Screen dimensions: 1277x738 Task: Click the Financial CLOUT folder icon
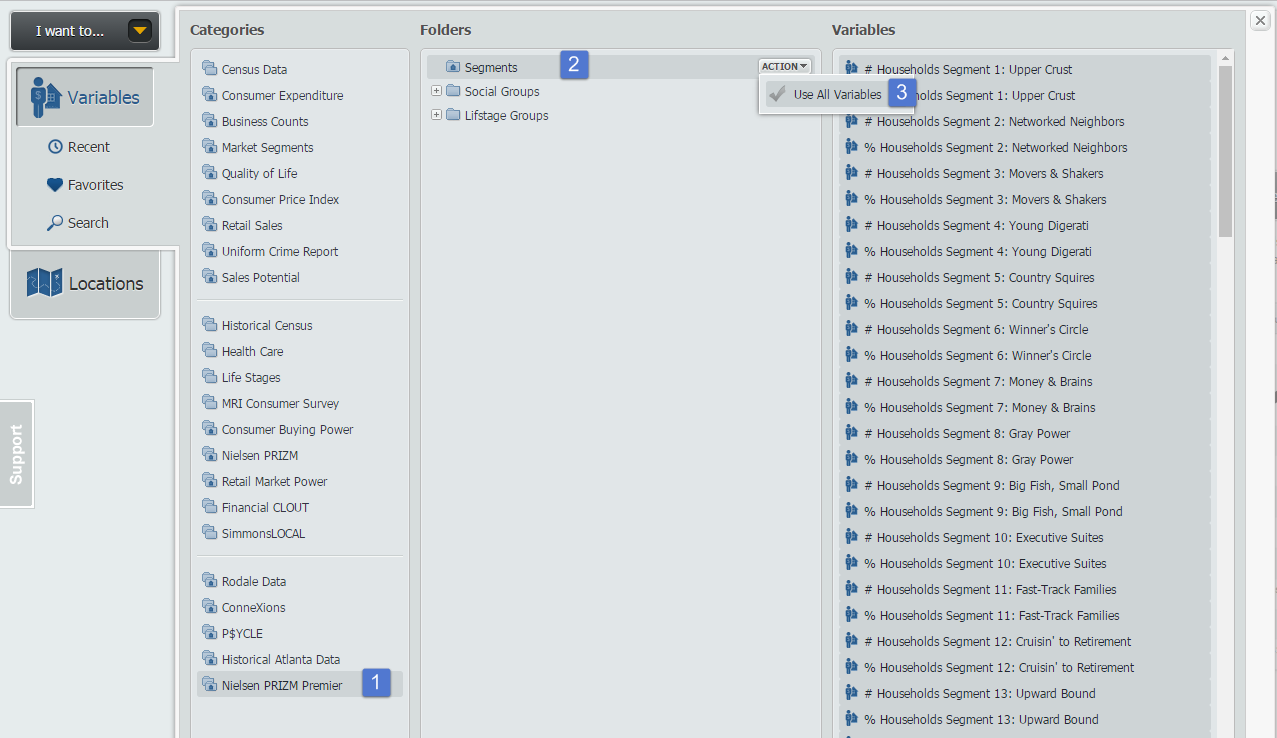pyautogui.click(x=209, y=506)
